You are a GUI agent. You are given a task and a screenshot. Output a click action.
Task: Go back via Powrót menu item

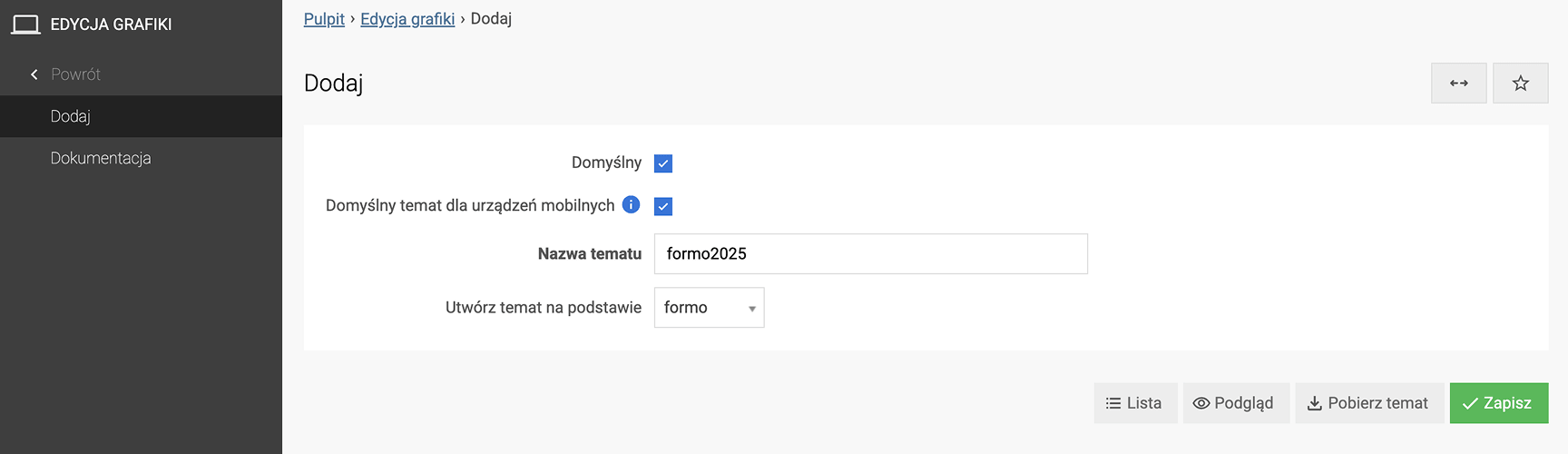pos(75,74)
